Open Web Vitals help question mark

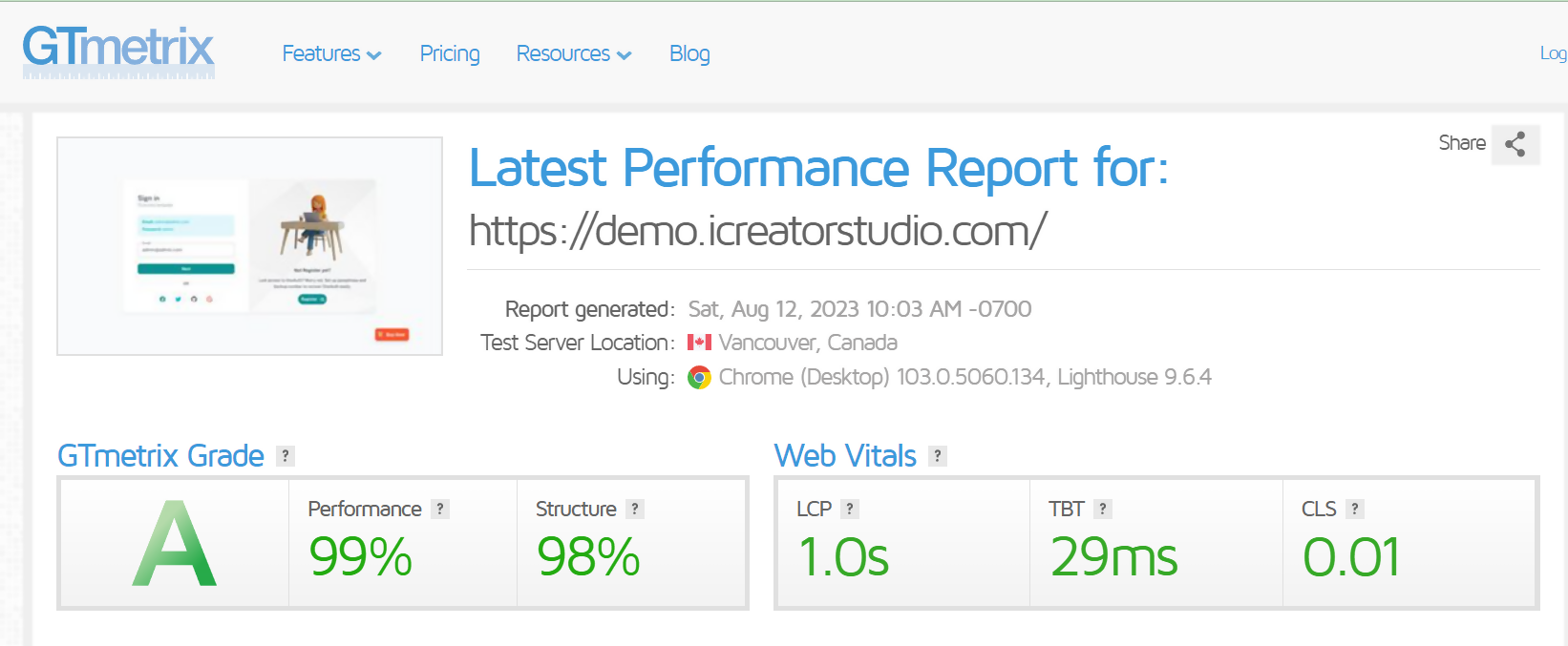[938, 456]
